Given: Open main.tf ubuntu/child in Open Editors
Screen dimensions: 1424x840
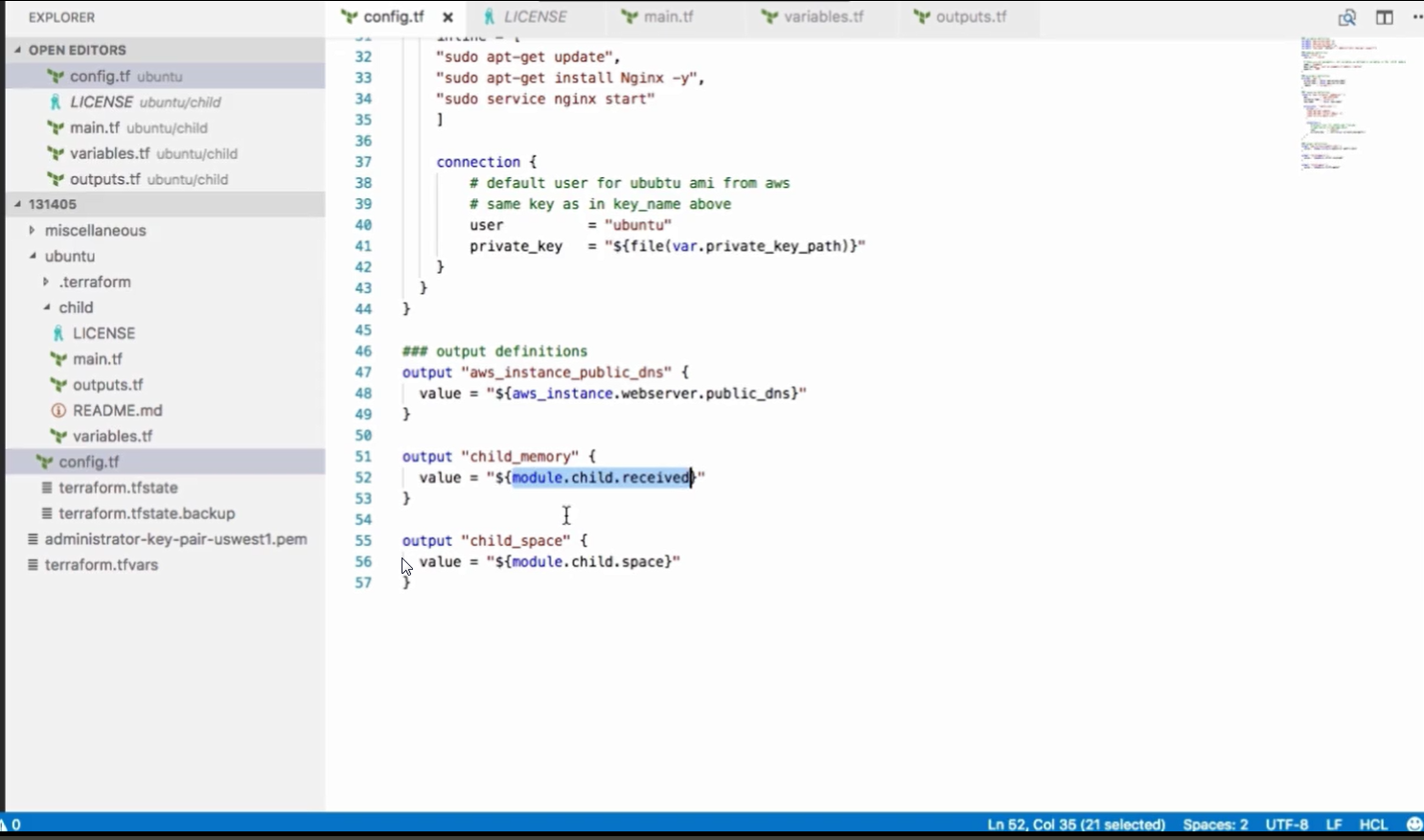Looking at the screenshot, I should tap(165, 128).
